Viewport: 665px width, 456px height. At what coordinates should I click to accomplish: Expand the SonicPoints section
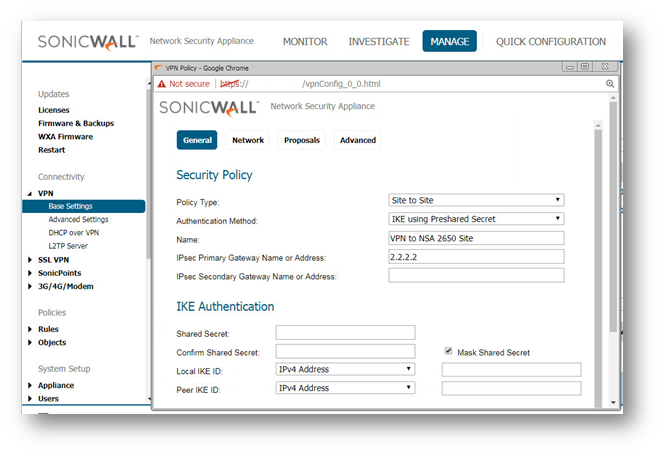pyautogui.click(x=30, y=273)
